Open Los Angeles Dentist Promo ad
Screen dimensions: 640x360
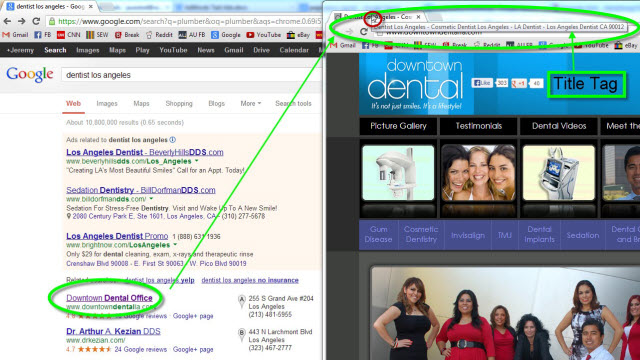117,236
